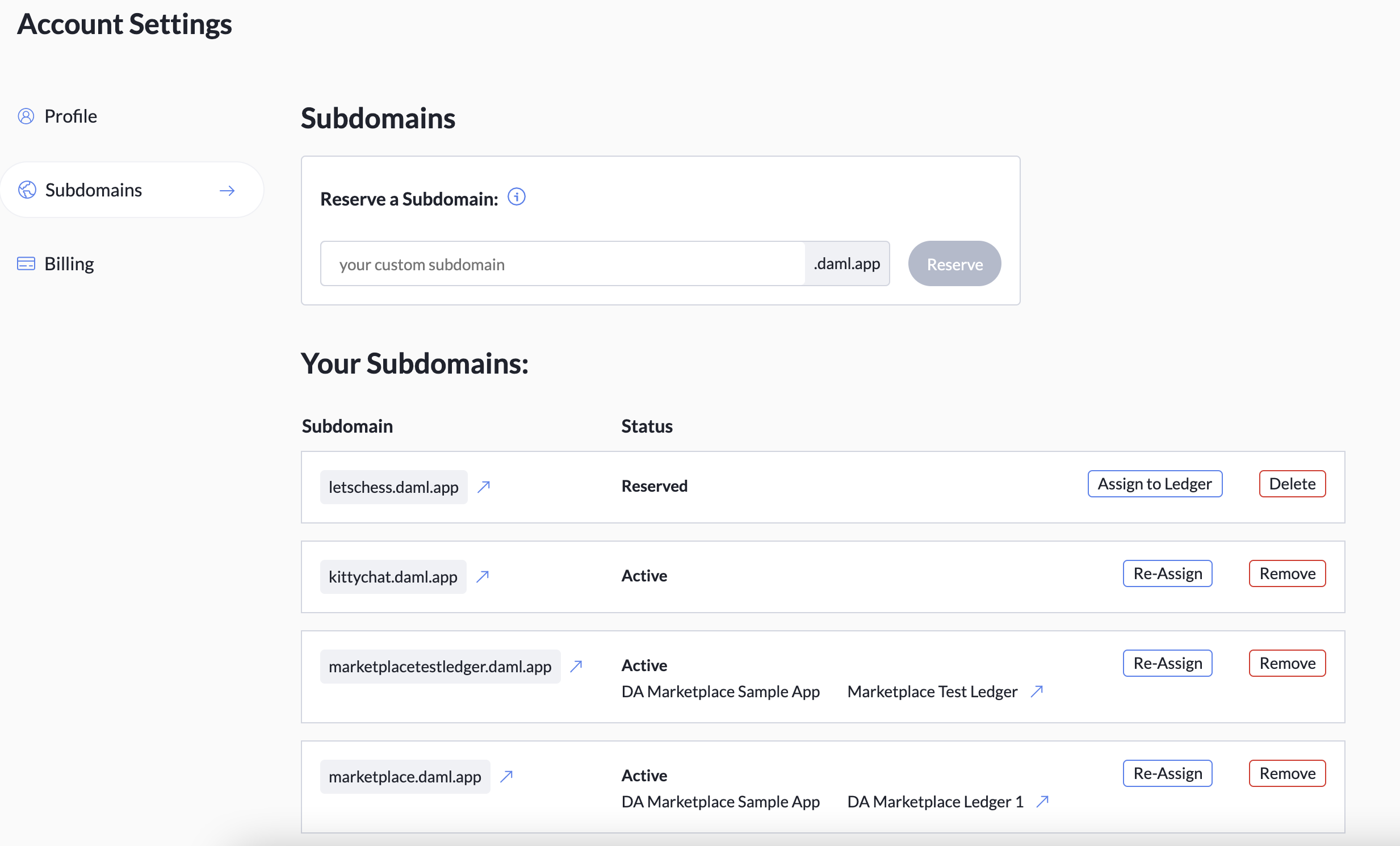Viewport: 1400px width, 846px height.
Task: Click the info icon beside Reserve a Subdomain
Action: coord(517,198)
